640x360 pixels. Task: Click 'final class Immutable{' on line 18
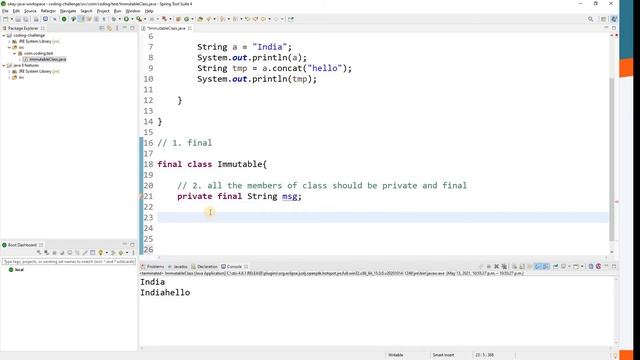pos(212,164)
